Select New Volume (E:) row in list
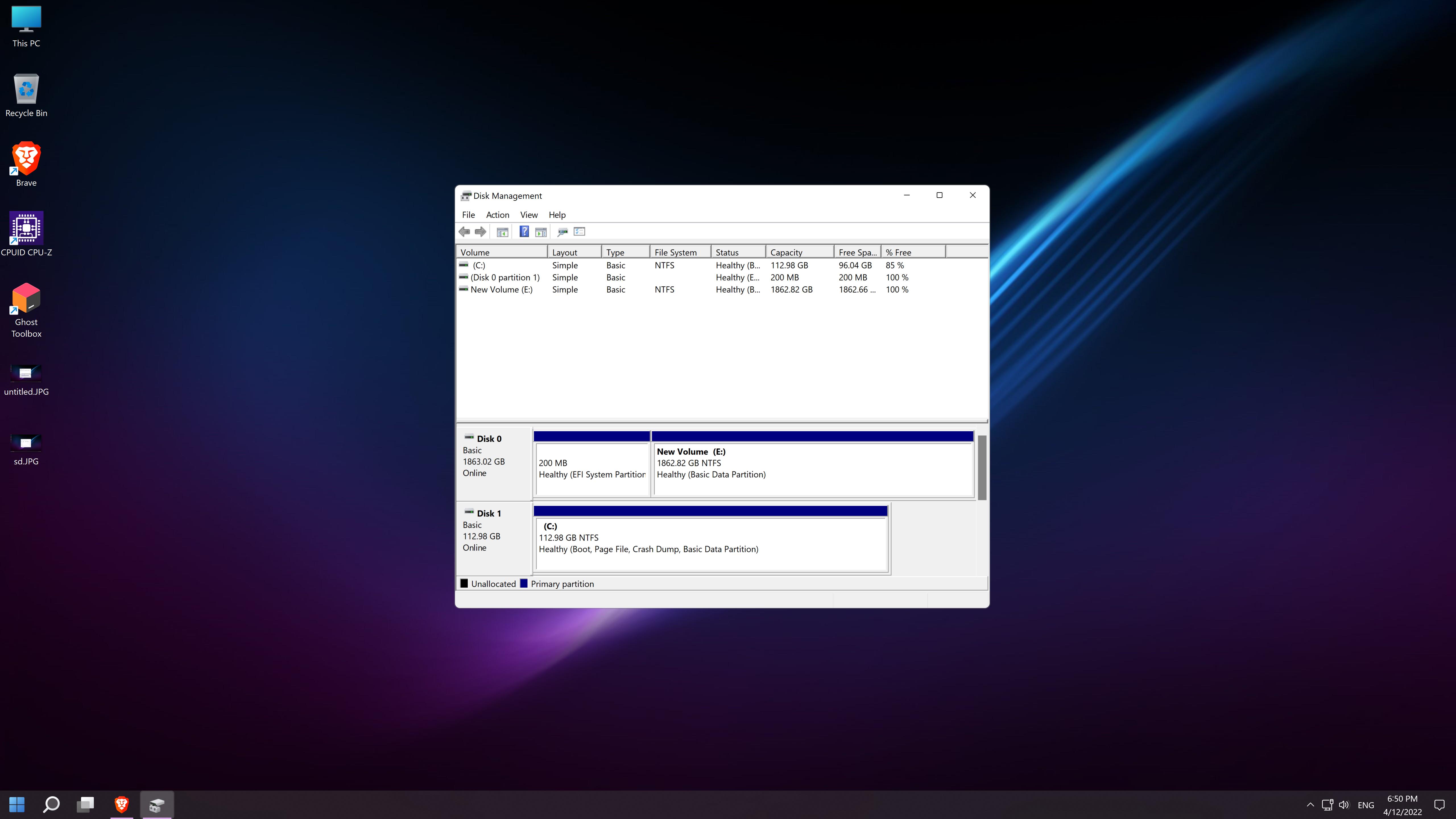Viewport: 1456px width, 819px height. (501, 289)
